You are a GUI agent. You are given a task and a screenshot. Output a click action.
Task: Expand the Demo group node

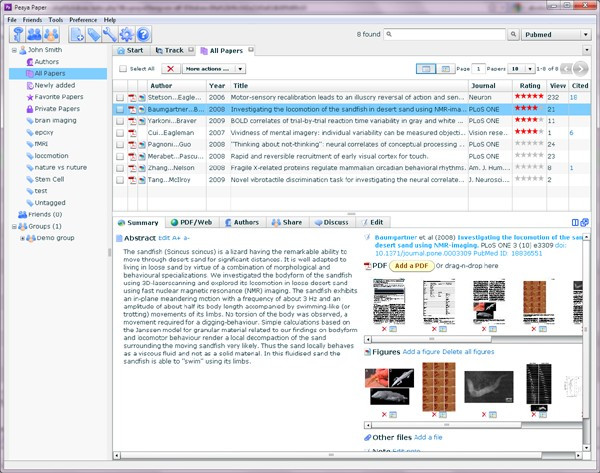22,238
